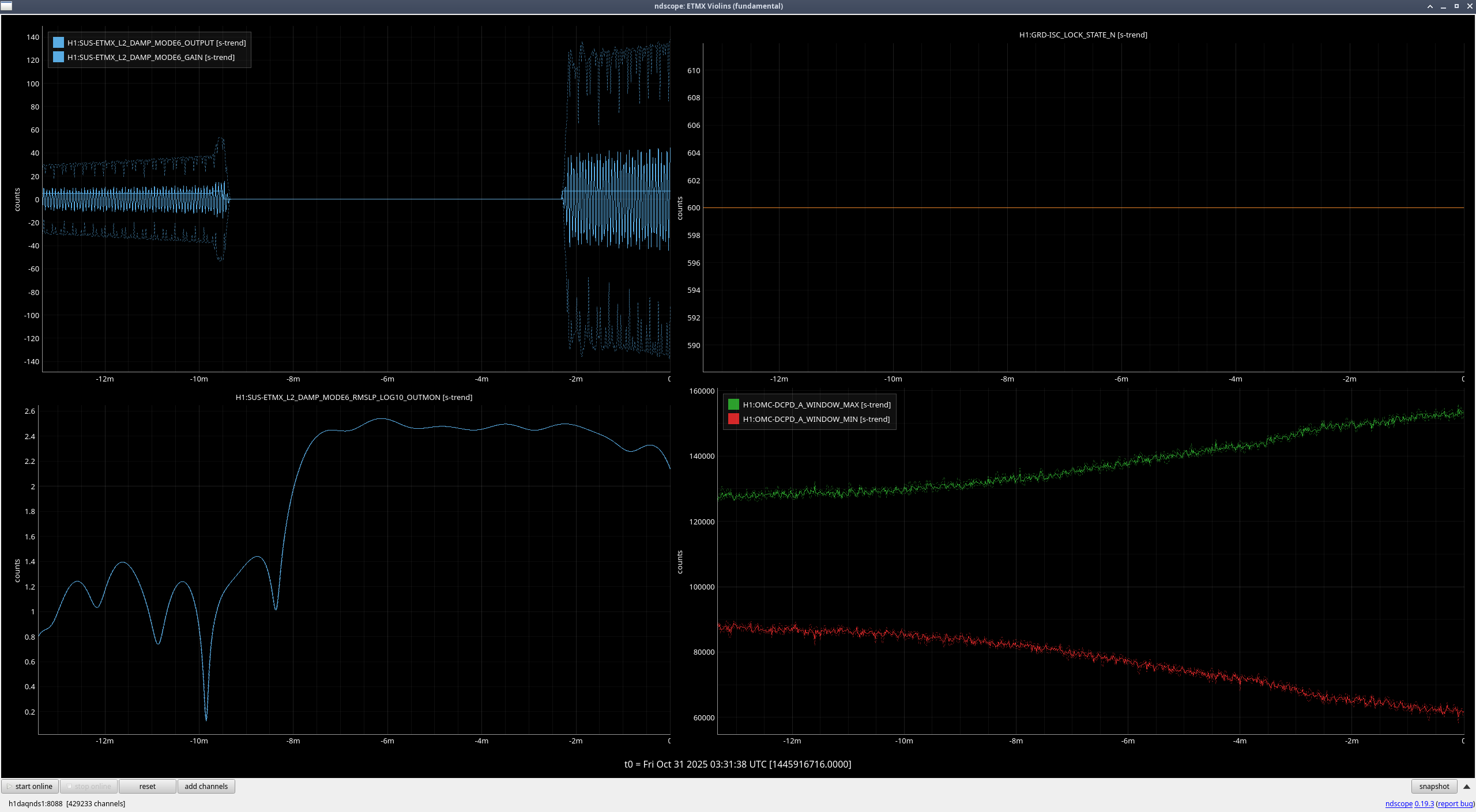Click the start online play button
1476x812 pixels.
click(30, 786)
